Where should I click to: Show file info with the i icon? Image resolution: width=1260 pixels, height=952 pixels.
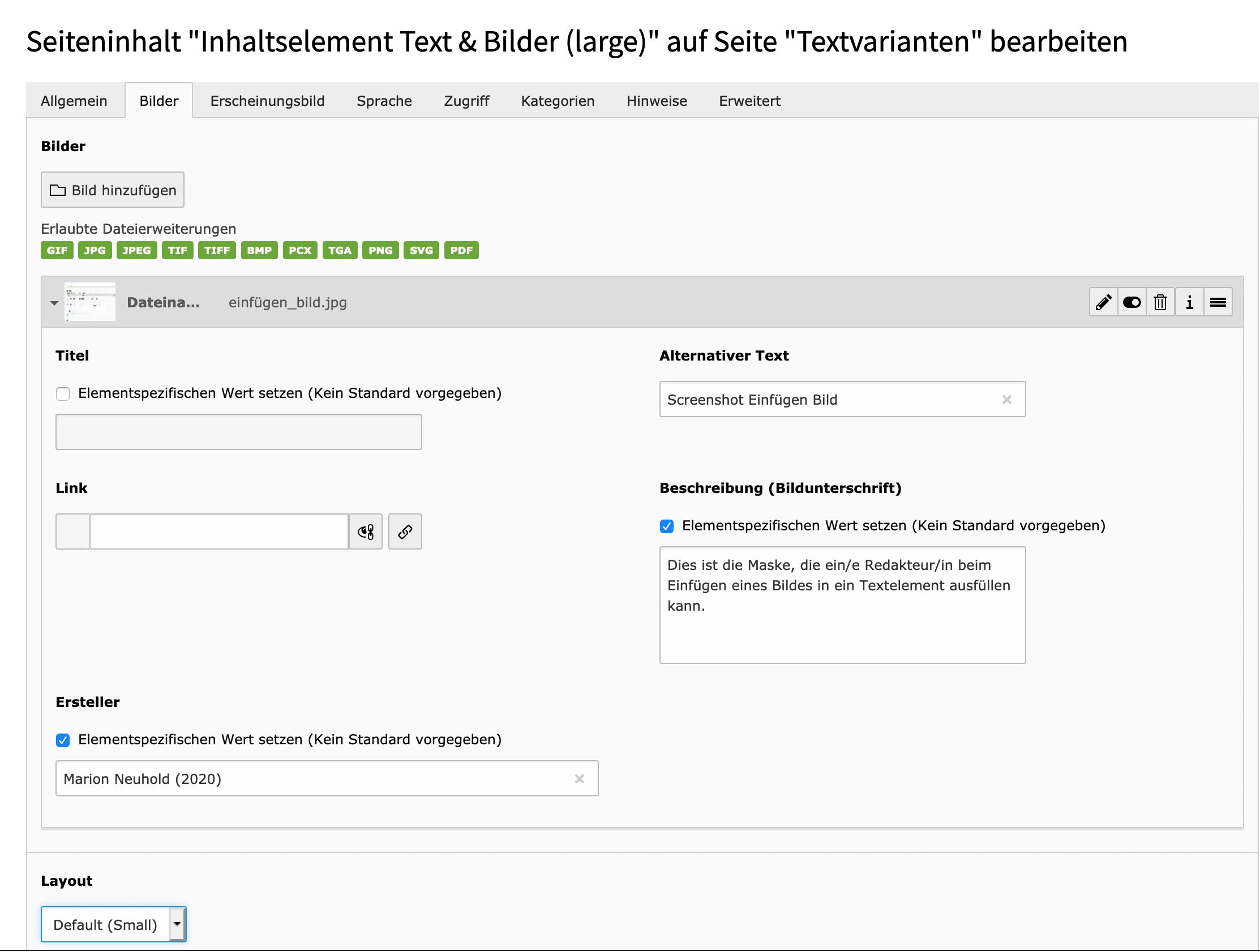click(x=1189, y=302)
